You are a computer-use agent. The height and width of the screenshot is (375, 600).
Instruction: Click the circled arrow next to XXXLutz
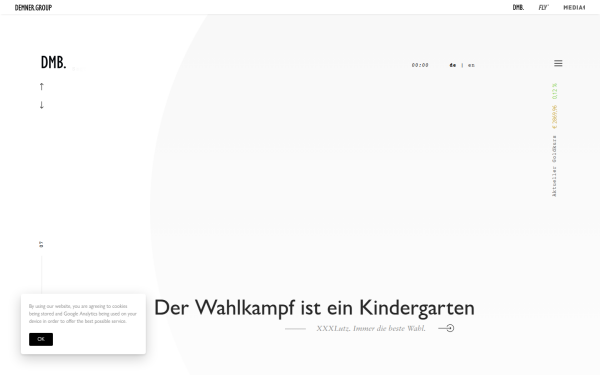446,328
